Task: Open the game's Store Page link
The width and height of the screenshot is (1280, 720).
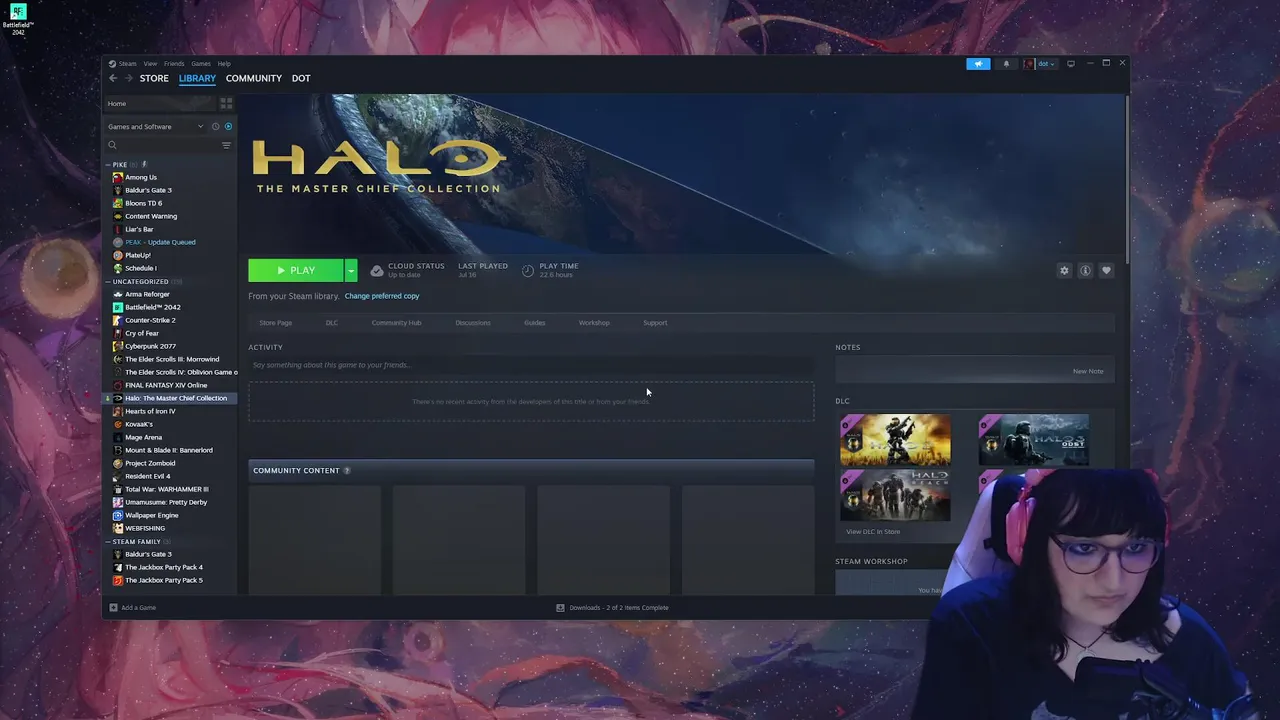Action: tap(276, 323)
